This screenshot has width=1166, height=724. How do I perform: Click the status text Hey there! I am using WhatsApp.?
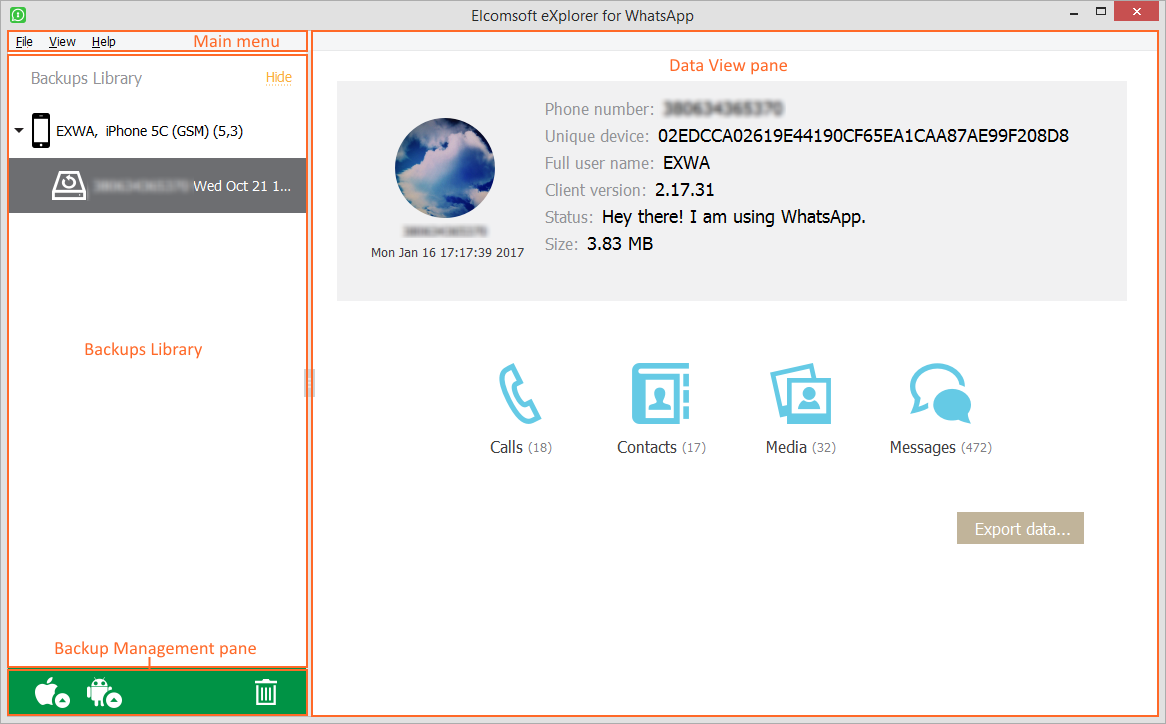click(x=734, y=217)
